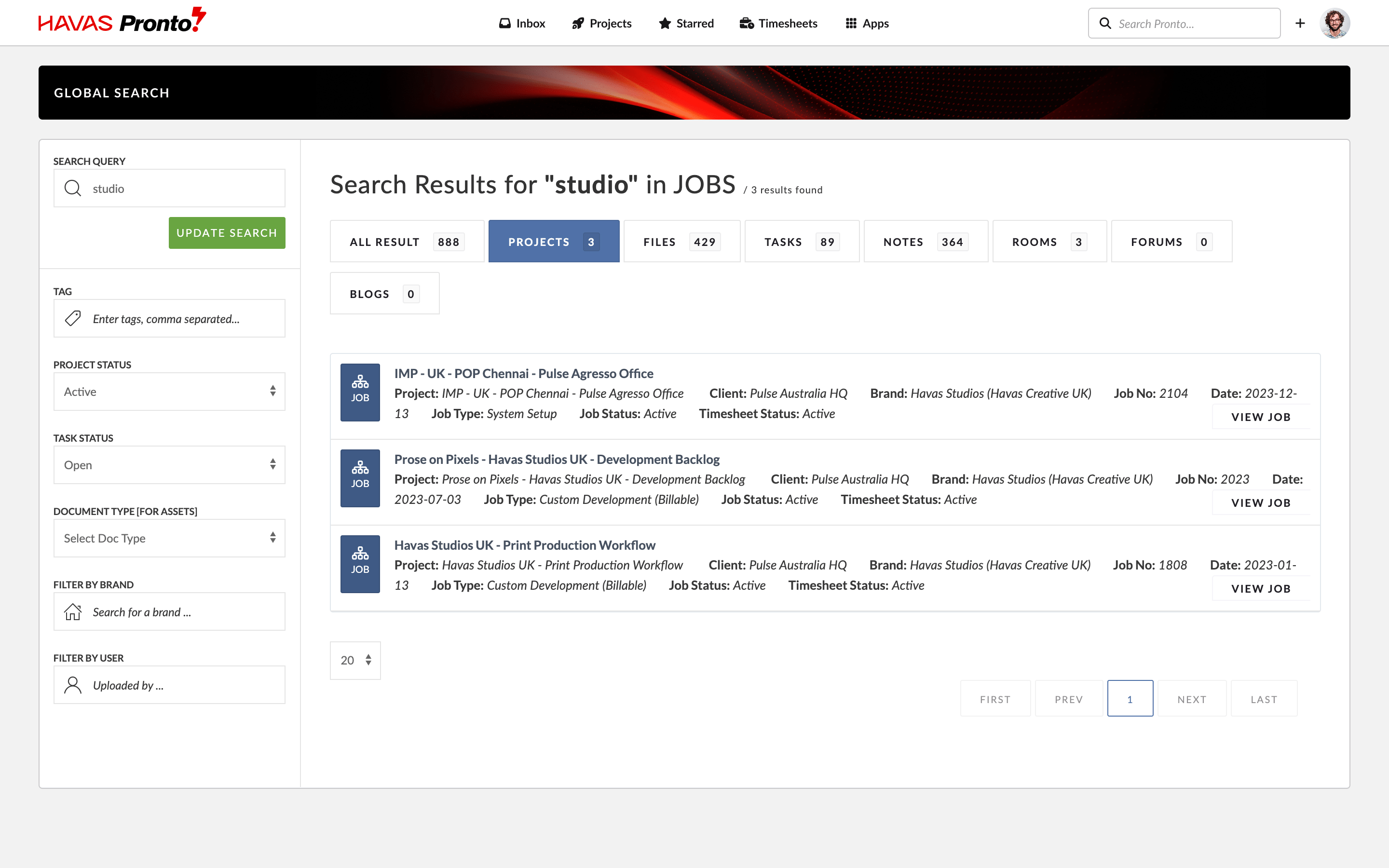Click View Job for job number 2023

(x=1261, y=503)
